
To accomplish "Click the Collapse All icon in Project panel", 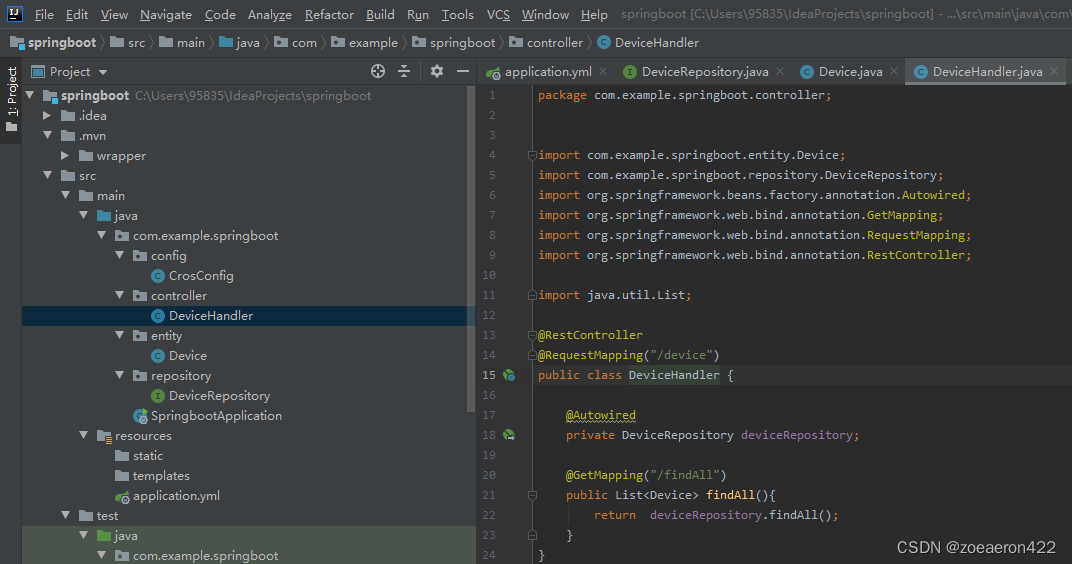I will point(404,71).
